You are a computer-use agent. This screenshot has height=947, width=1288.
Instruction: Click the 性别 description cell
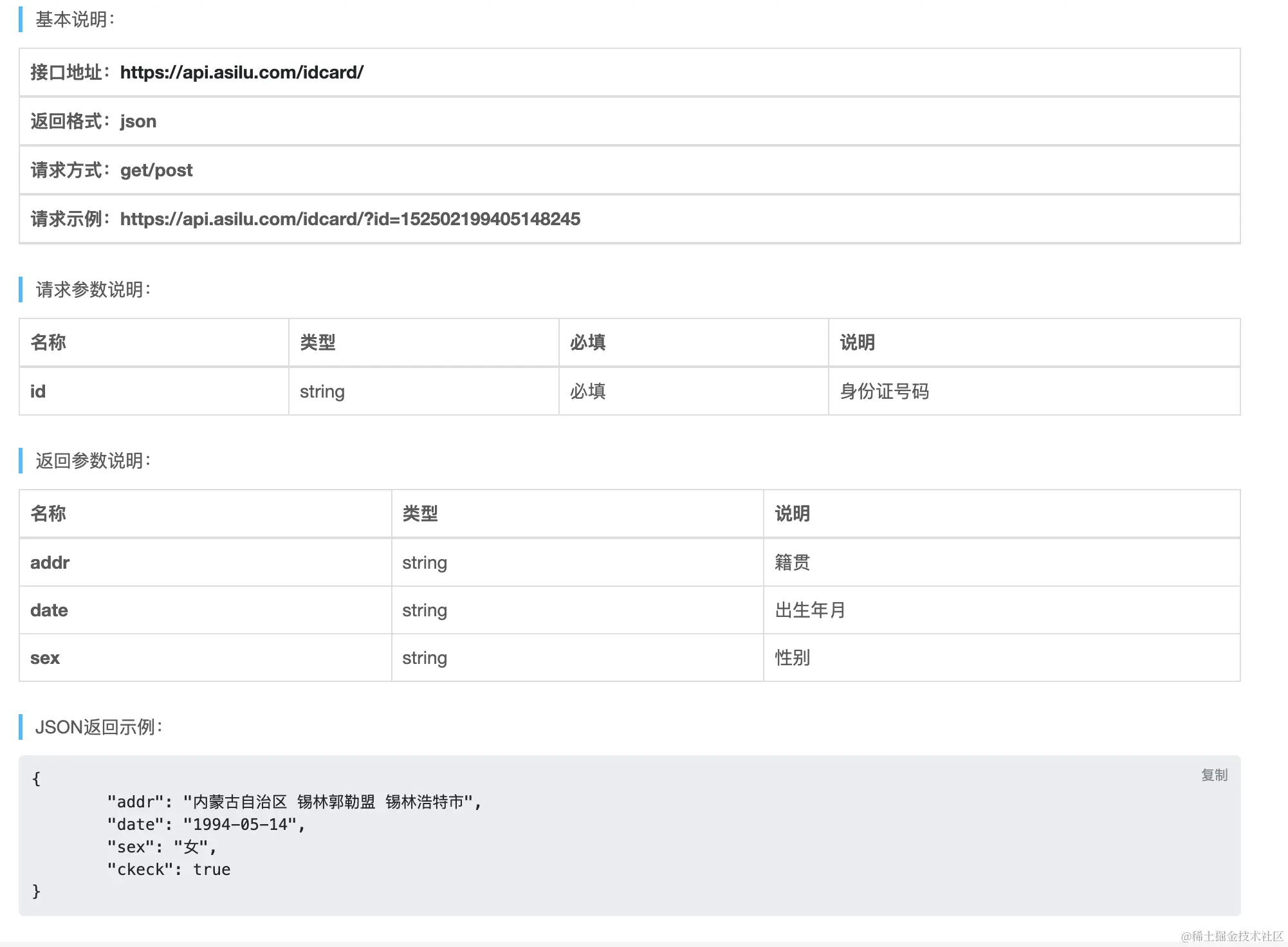tap(792, 658)
